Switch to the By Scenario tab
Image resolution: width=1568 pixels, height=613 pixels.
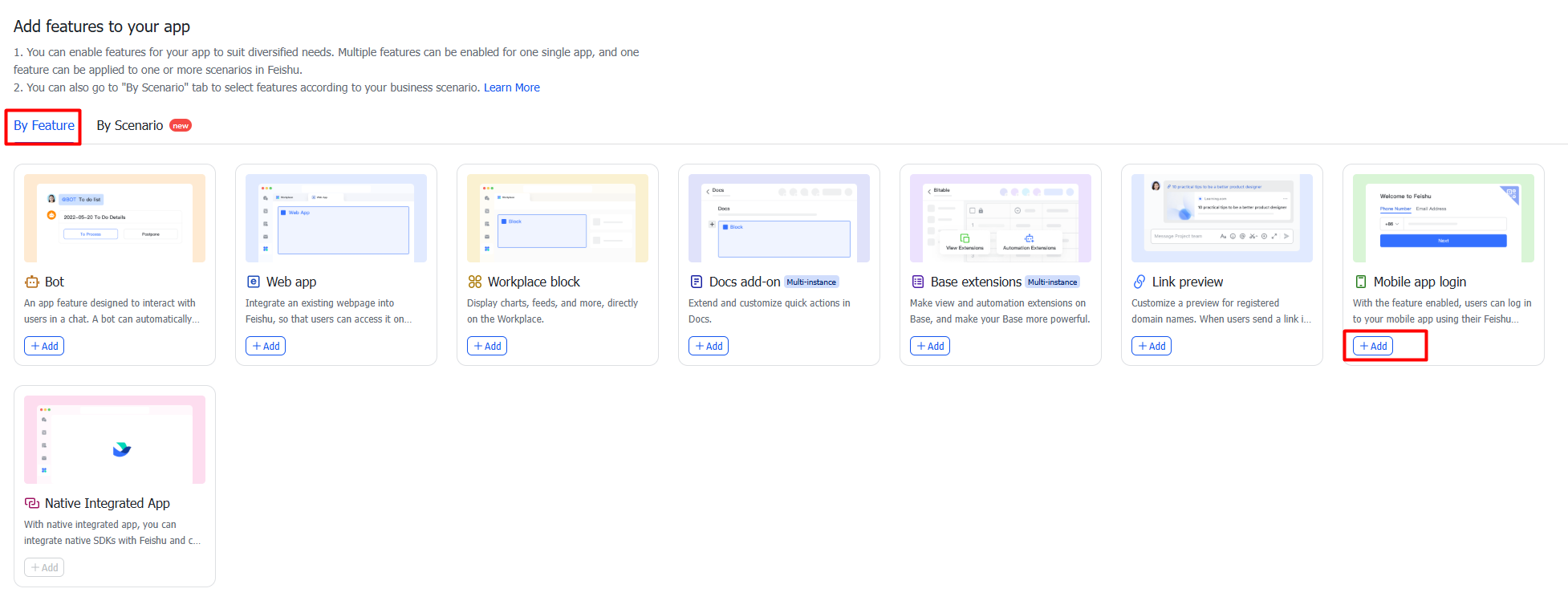pyautogui.click(x=130, y=125)
